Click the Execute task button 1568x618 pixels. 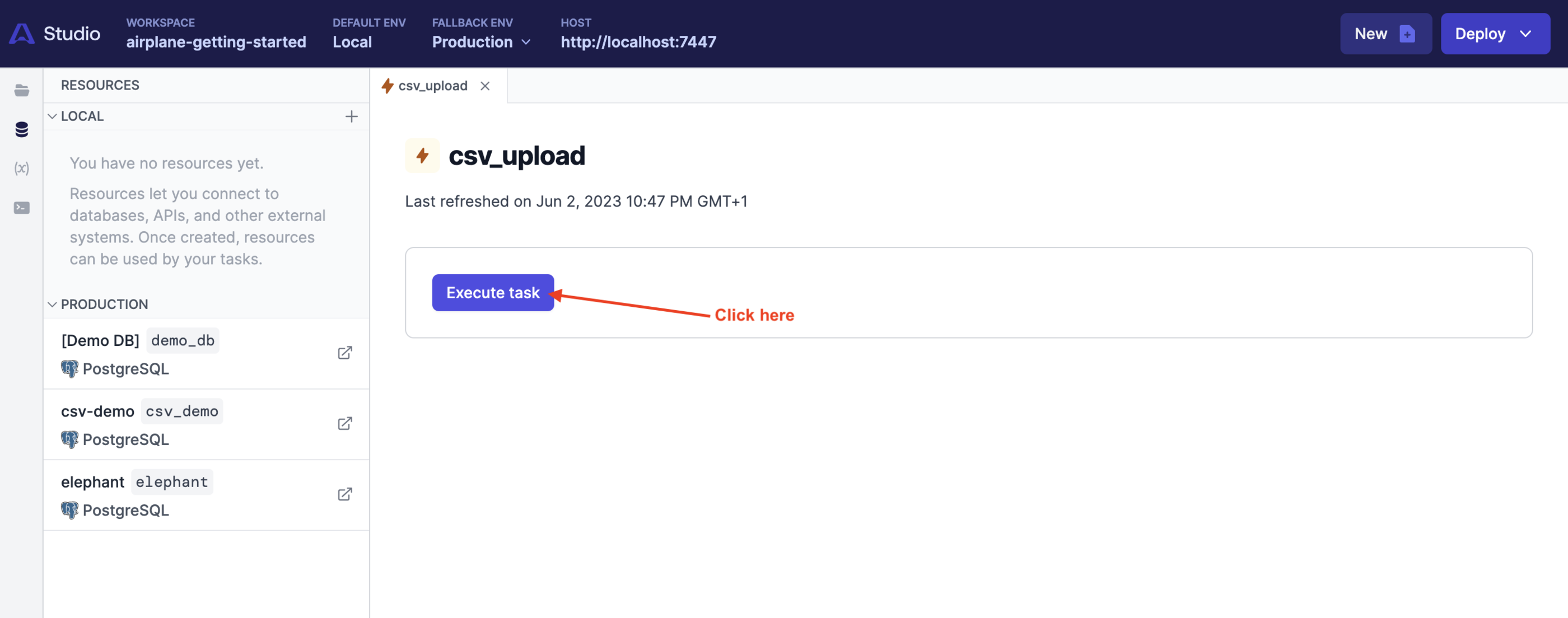pos(493,293)
